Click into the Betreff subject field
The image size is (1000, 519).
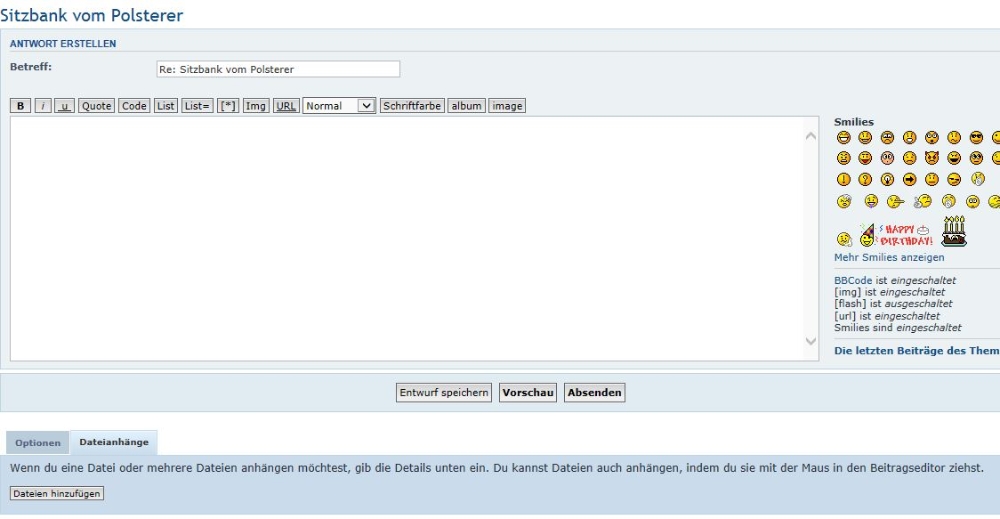pyautogui.click(x=278, y=69)
